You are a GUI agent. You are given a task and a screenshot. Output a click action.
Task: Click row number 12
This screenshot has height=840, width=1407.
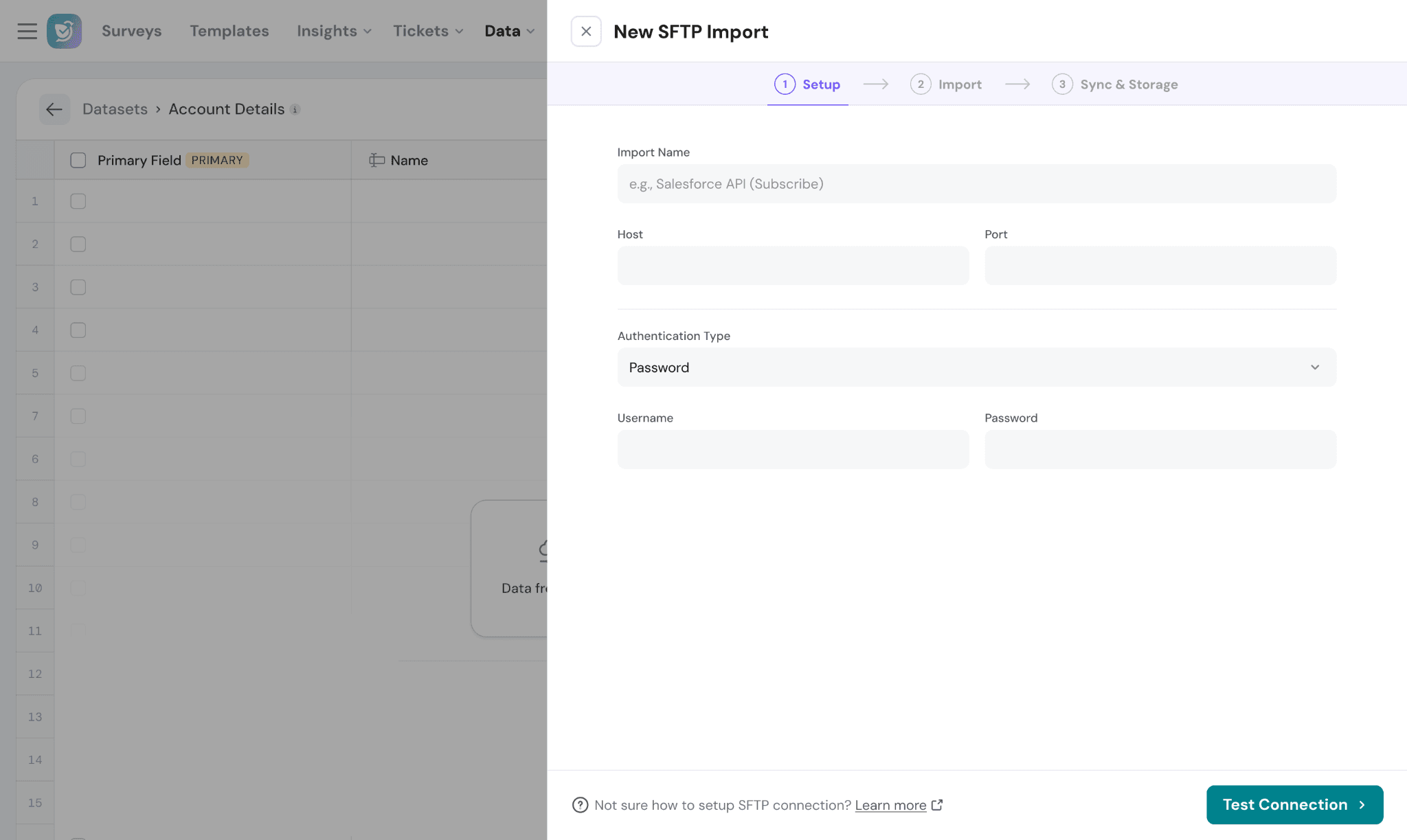click(35, 674)
